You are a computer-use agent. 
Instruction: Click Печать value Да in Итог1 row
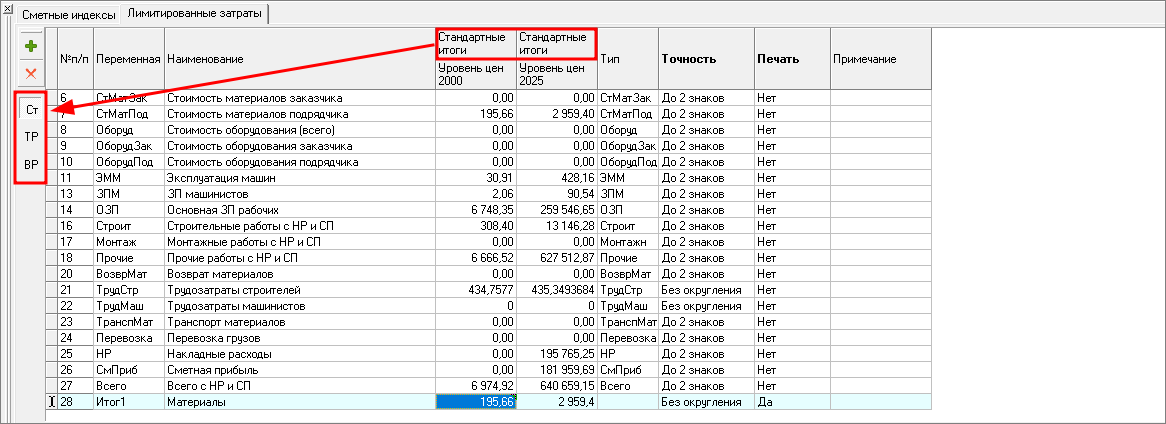791,401
